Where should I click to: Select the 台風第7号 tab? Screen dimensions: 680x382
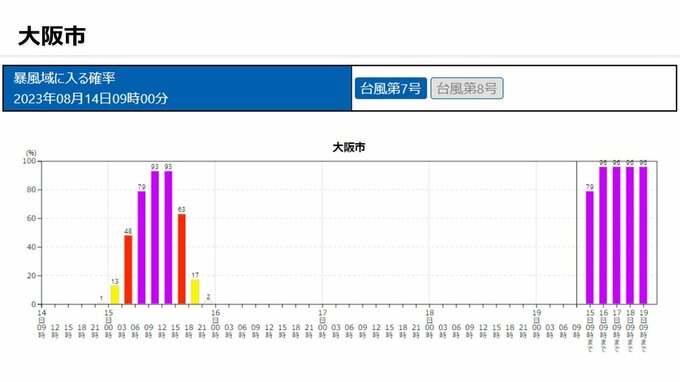[391, 88]
